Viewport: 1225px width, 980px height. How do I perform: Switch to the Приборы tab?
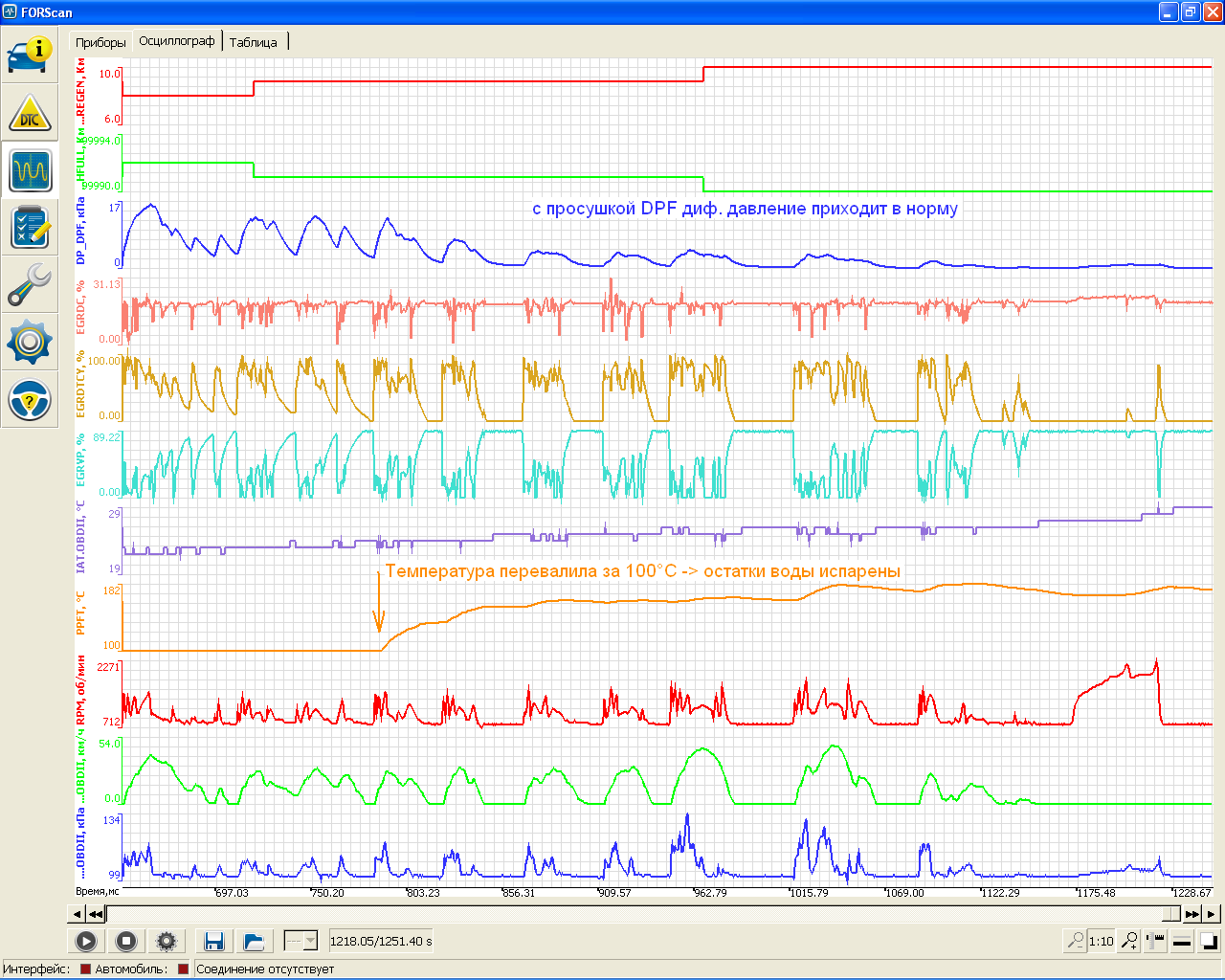click(100, 42)
